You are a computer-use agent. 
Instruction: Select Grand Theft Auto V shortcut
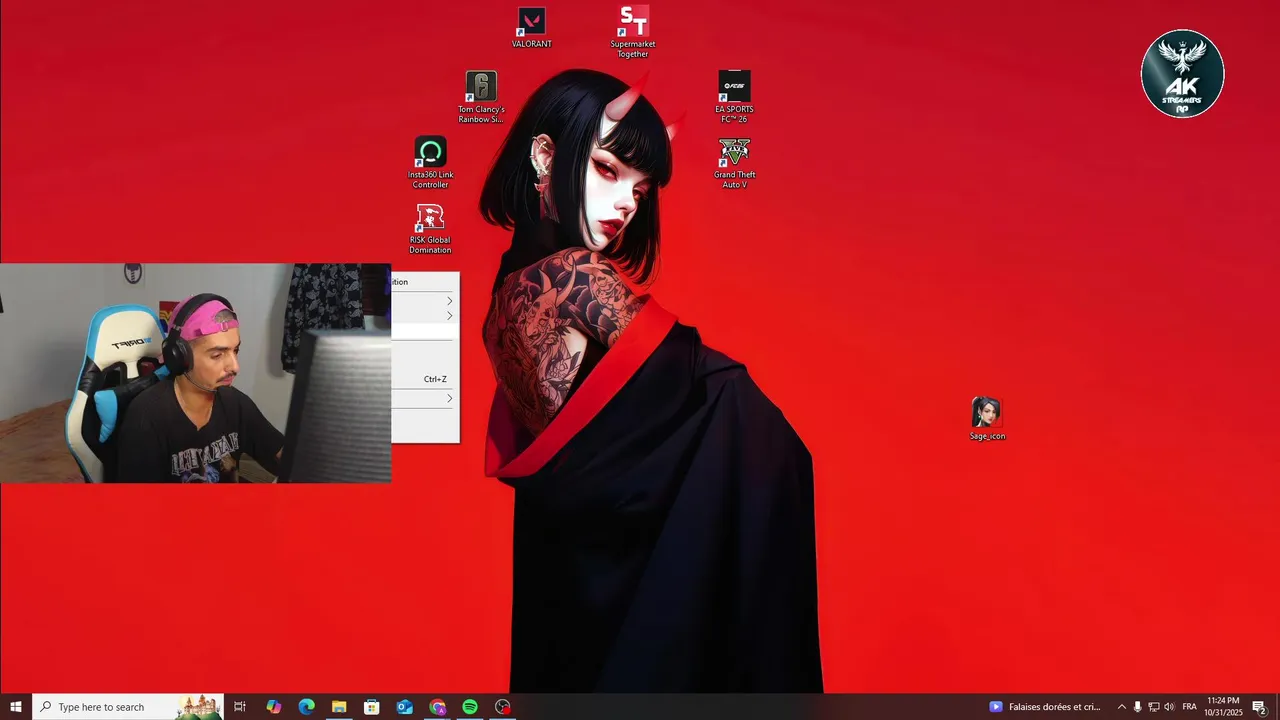(734, 163)
